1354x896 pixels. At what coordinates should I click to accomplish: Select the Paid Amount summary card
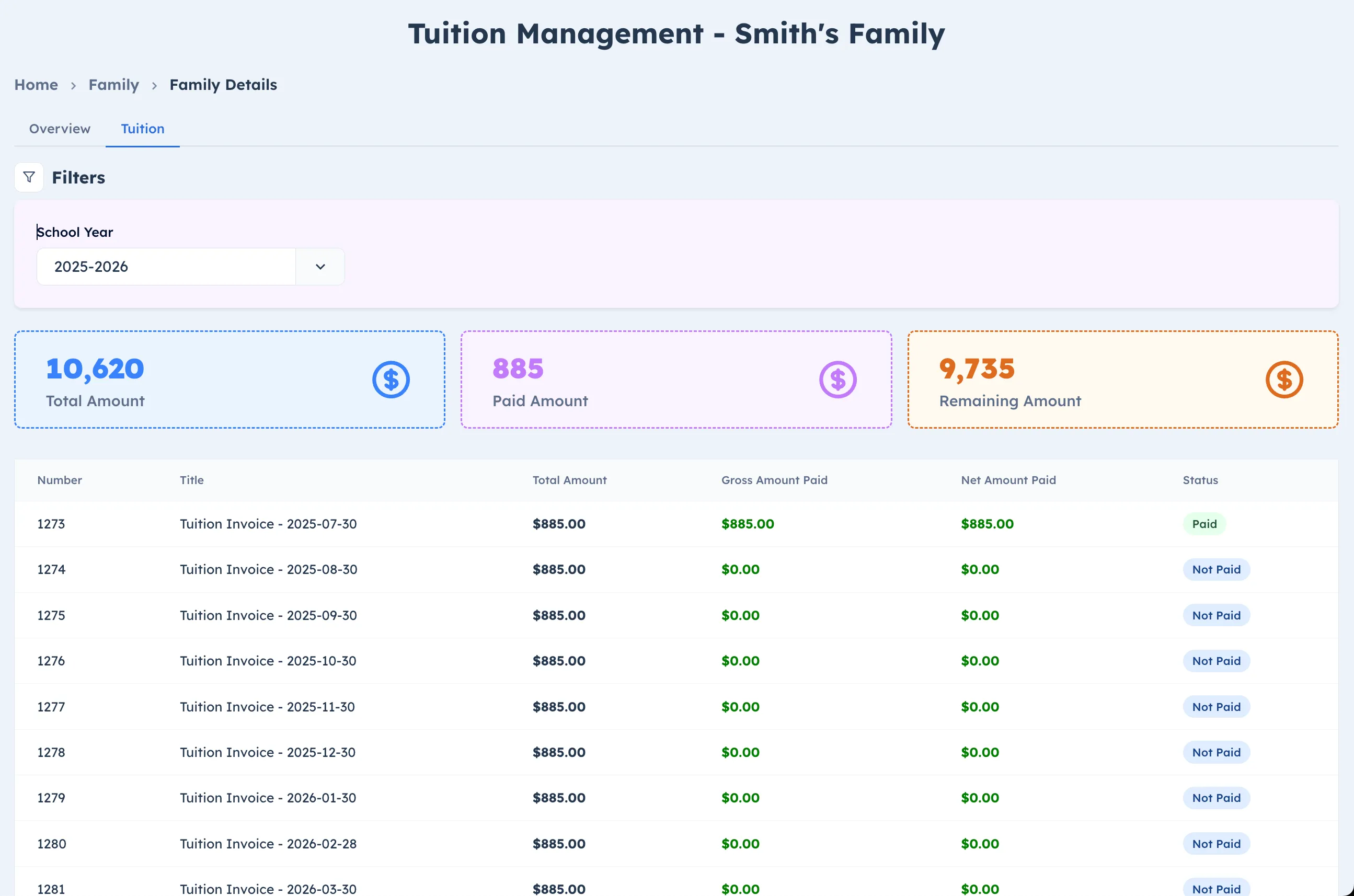(676, 379)
